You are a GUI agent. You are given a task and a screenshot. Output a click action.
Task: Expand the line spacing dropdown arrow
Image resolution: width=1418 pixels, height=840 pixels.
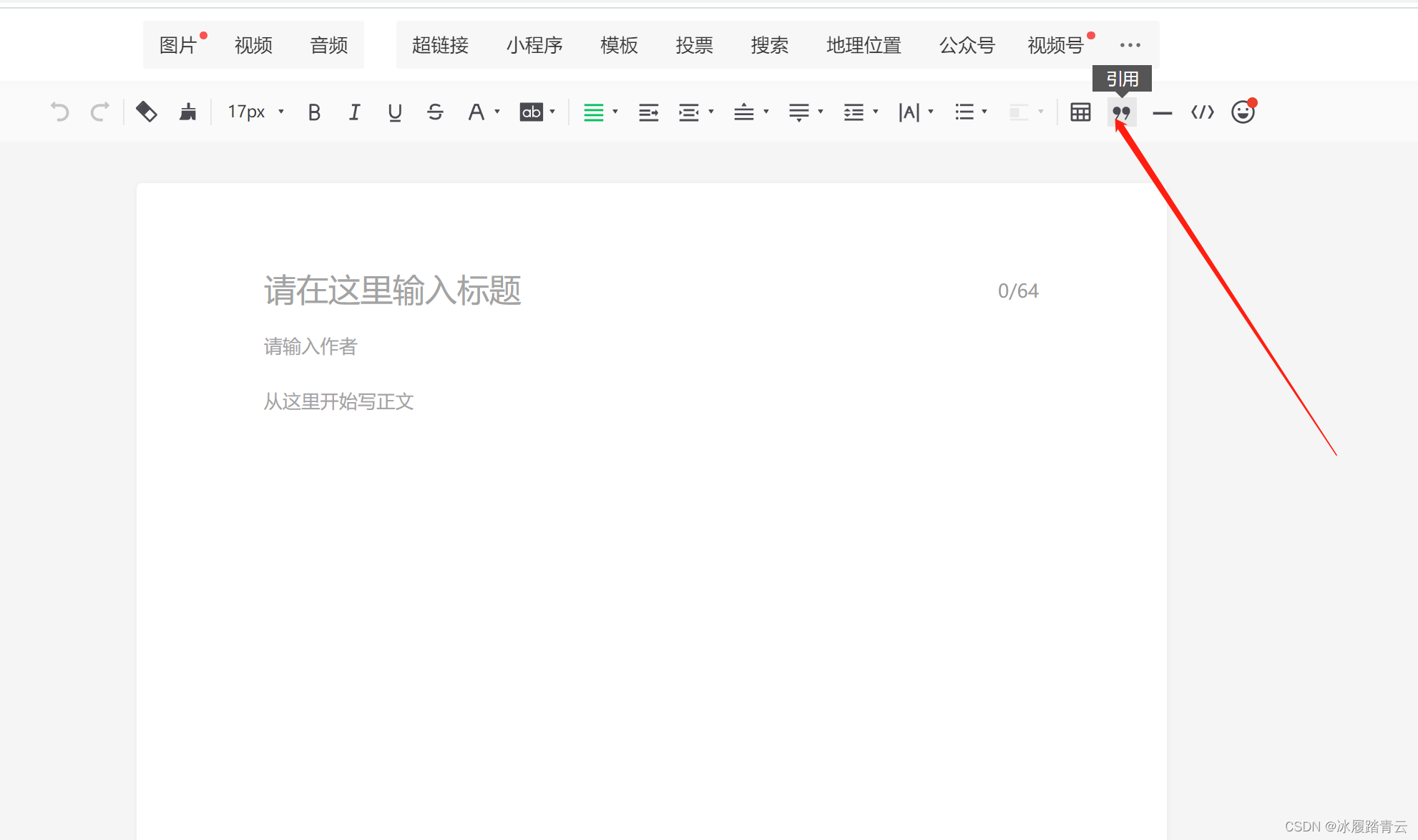(876, 112)
